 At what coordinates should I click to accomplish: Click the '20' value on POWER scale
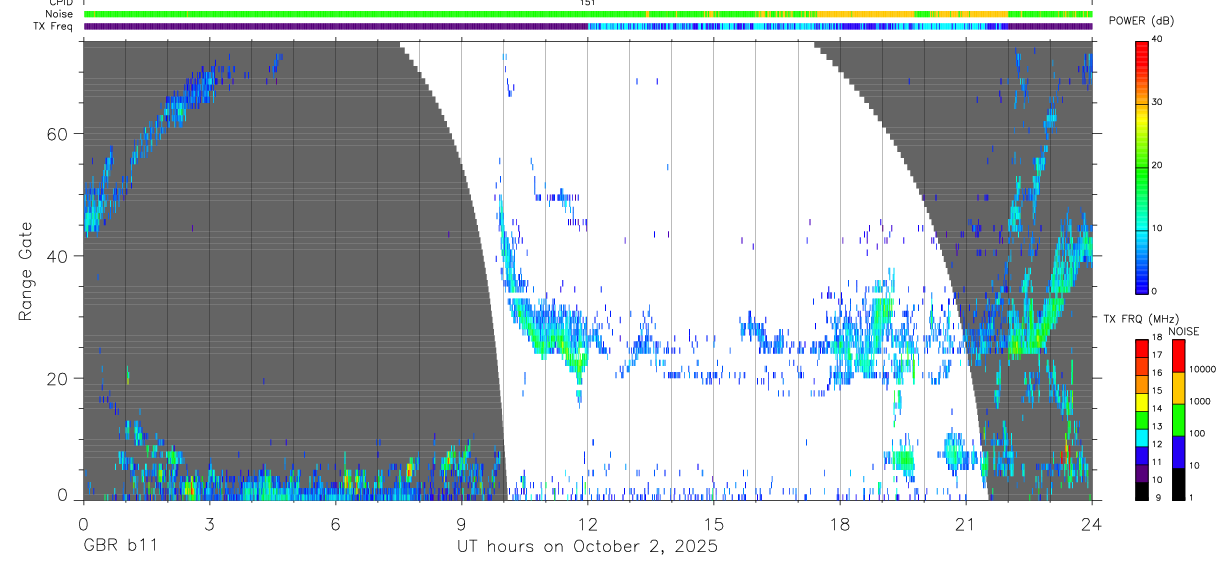[1158, 166]
